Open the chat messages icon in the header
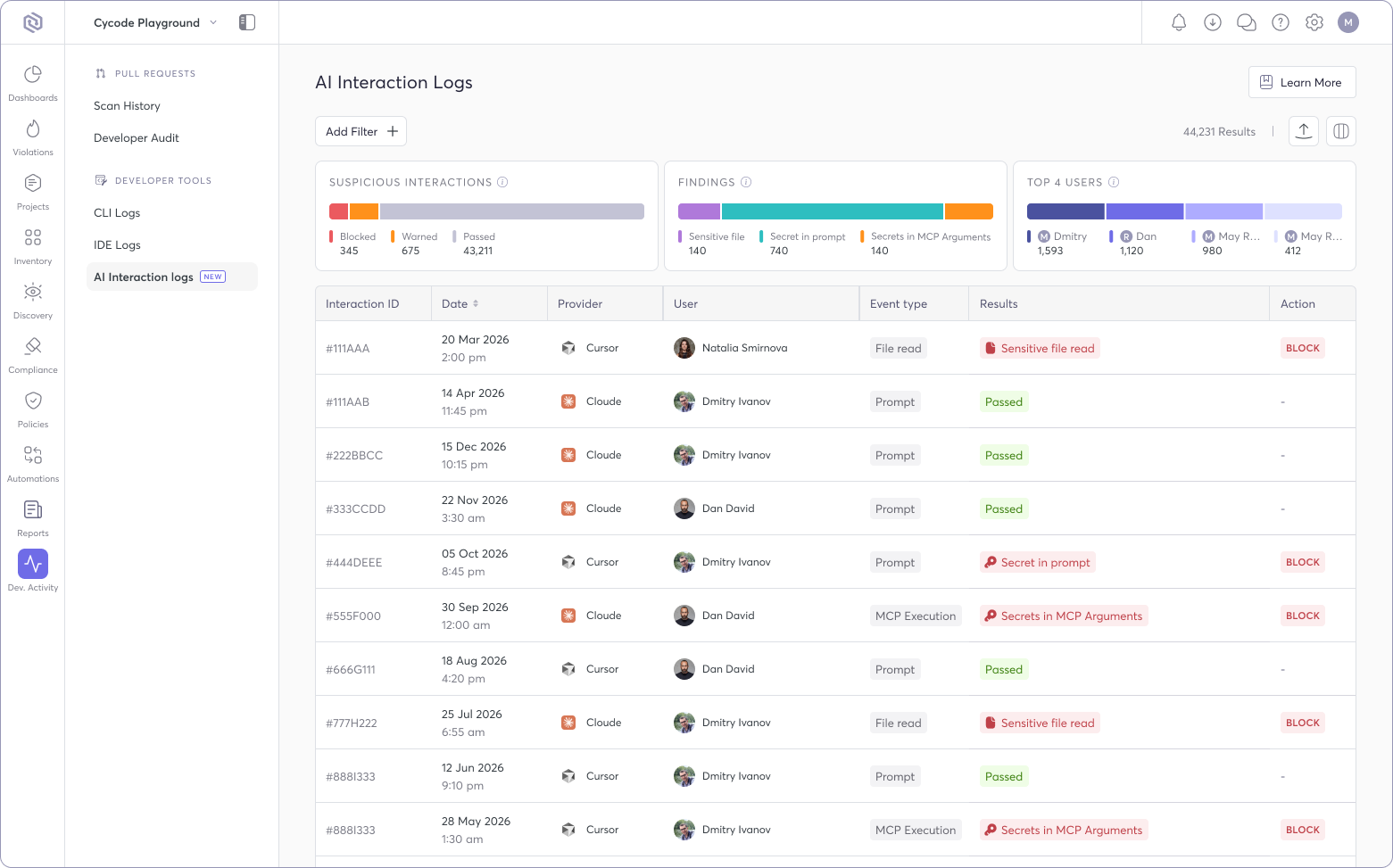 click(1246, 21)
